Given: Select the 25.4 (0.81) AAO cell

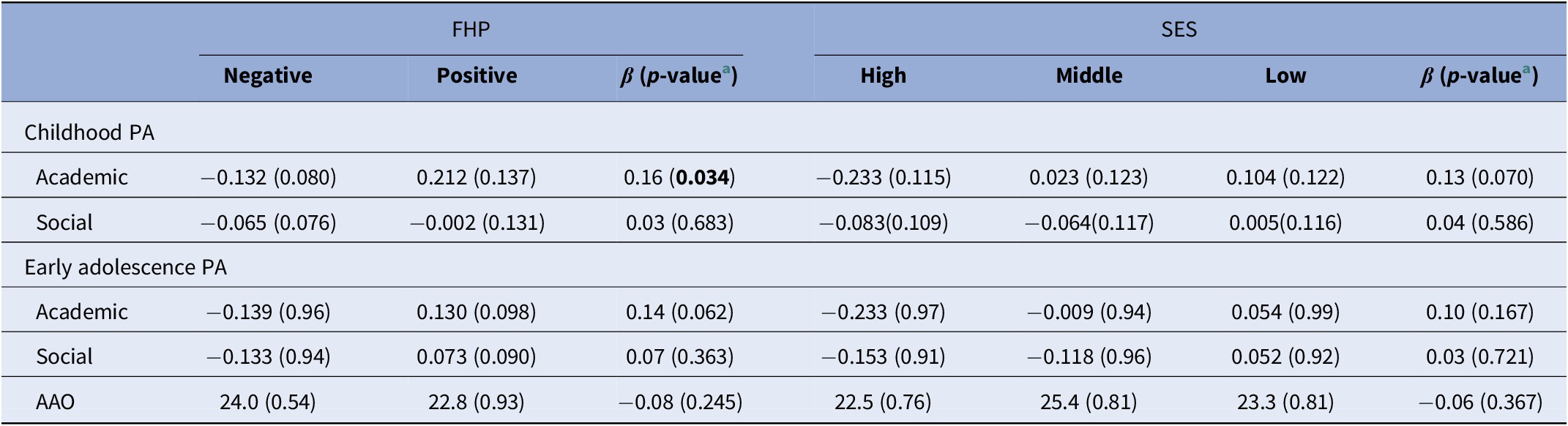Looking at the screenshot, I should click(1089, 402).
